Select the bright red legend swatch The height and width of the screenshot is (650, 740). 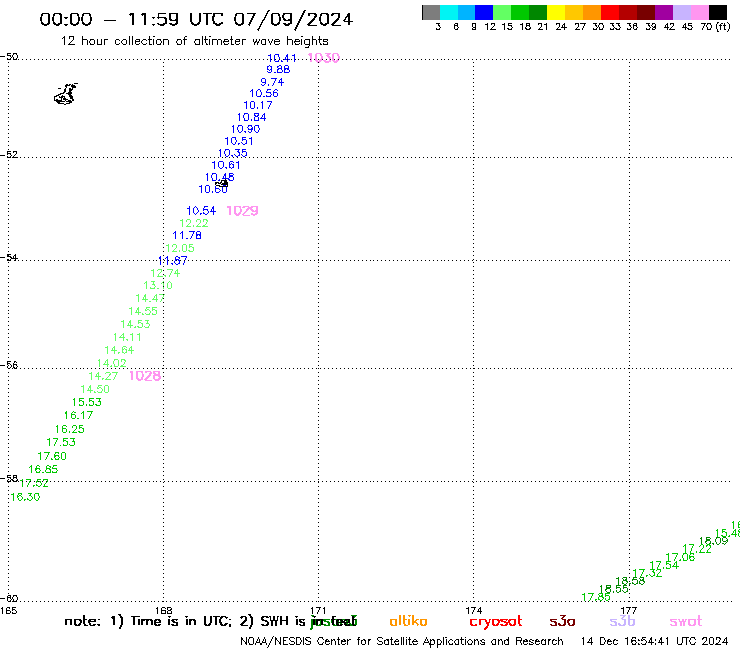click(610, 12)
